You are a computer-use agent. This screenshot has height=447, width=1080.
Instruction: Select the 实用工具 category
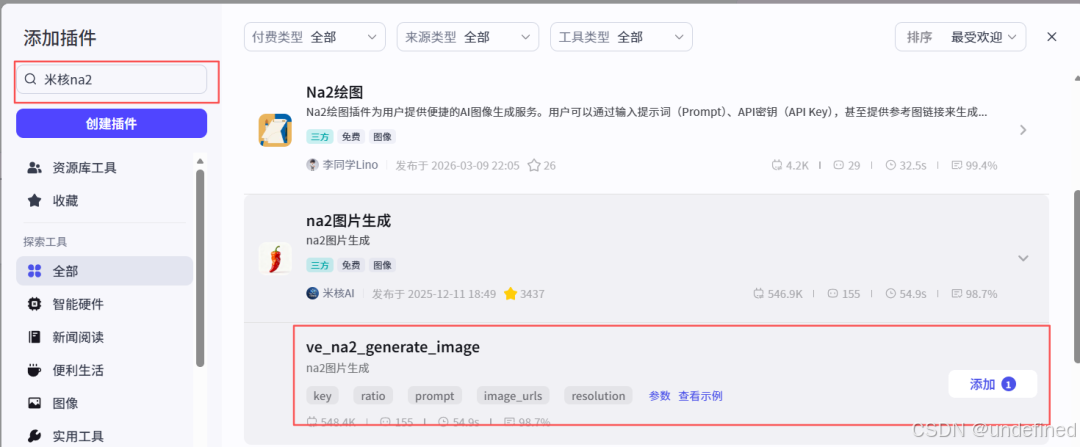coord(105,436)
